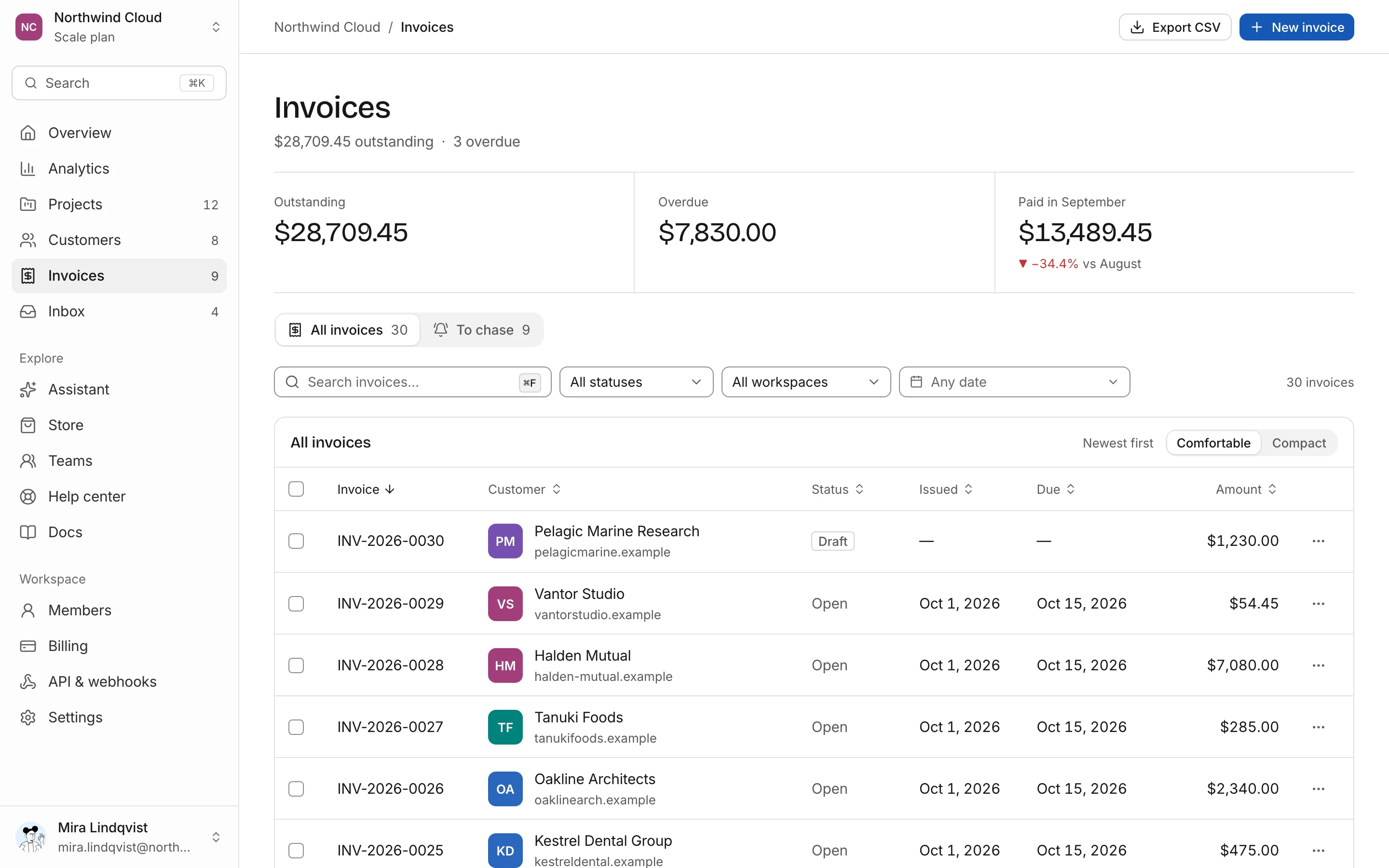The image size is (1389, 868).
Task: Sort by Status column
Action: coord(837,489)
